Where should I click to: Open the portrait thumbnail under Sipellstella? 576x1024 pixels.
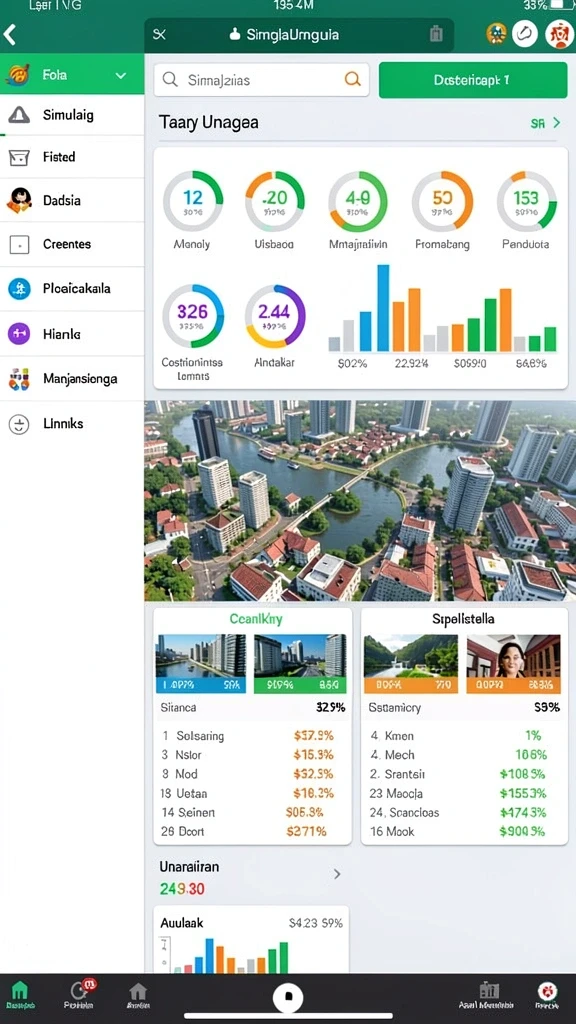(x=513, y=663)
